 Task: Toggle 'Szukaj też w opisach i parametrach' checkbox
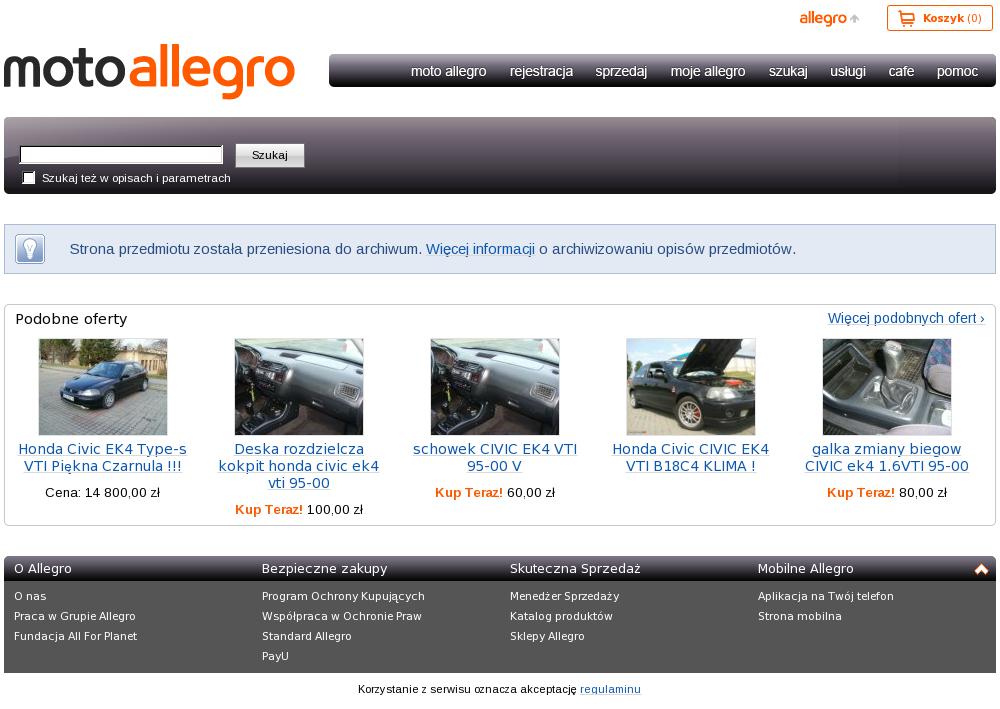pos(29,178)
